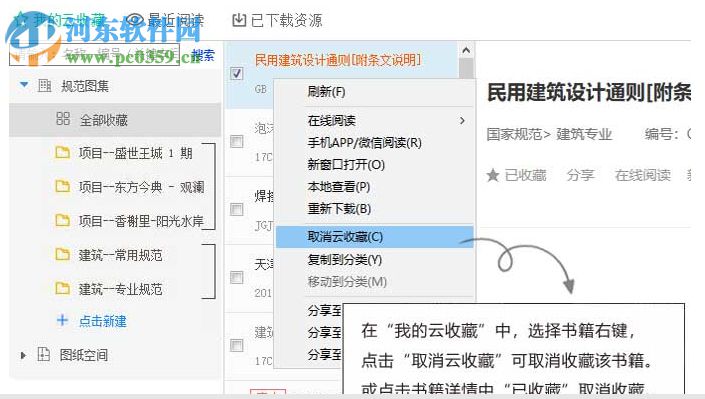Choose 新窗口打开(O) menu entry
The width and height of the screenshot is (705, 399).
pyautogui.click(x=346, y=165)
